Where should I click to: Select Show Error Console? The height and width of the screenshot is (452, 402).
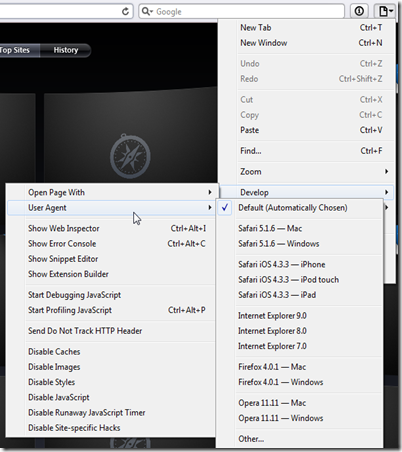[x=112, y=244]
